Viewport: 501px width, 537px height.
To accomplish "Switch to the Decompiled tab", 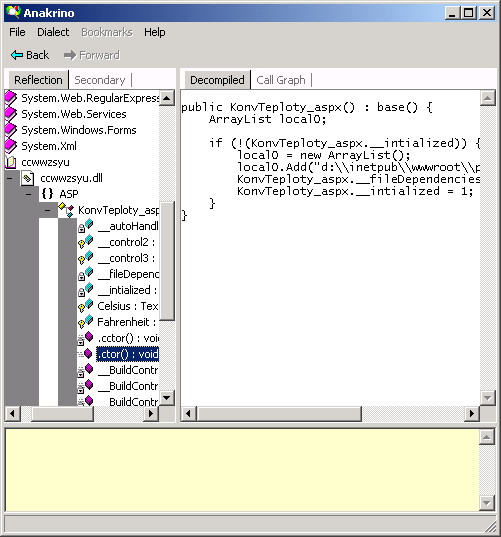I will click(x=217, y=80).
